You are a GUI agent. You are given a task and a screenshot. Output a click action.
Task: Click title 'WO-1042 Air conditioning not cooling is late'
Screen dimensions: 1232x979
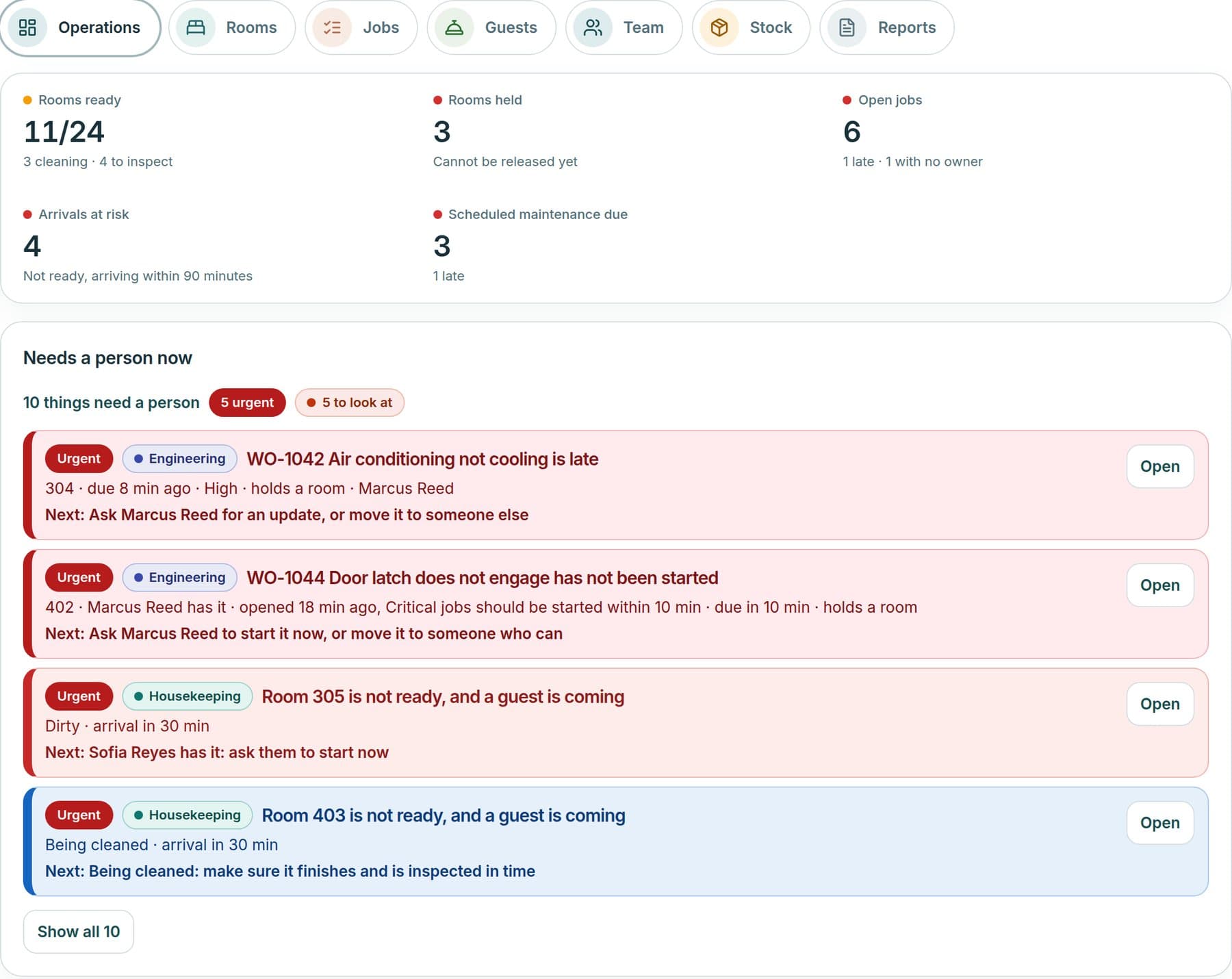422,459
